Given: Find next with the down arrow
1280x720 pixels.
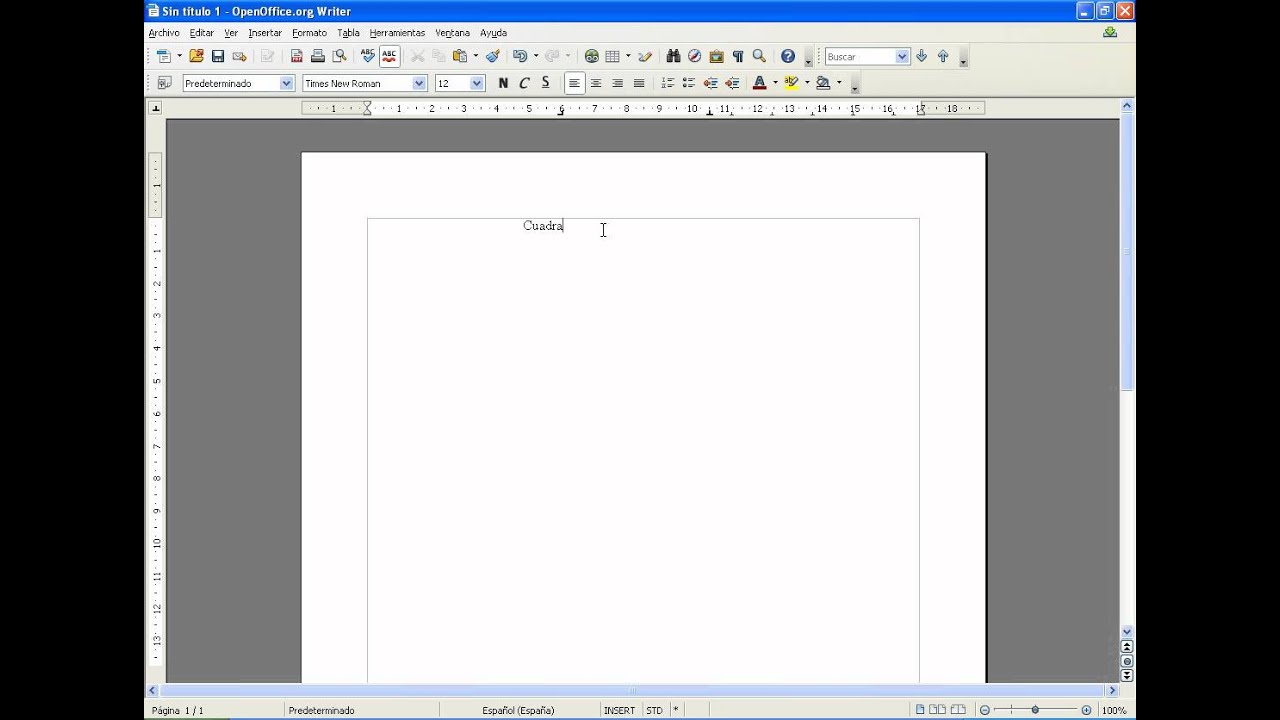Looking at the screenshot, I should pos(922,57).
